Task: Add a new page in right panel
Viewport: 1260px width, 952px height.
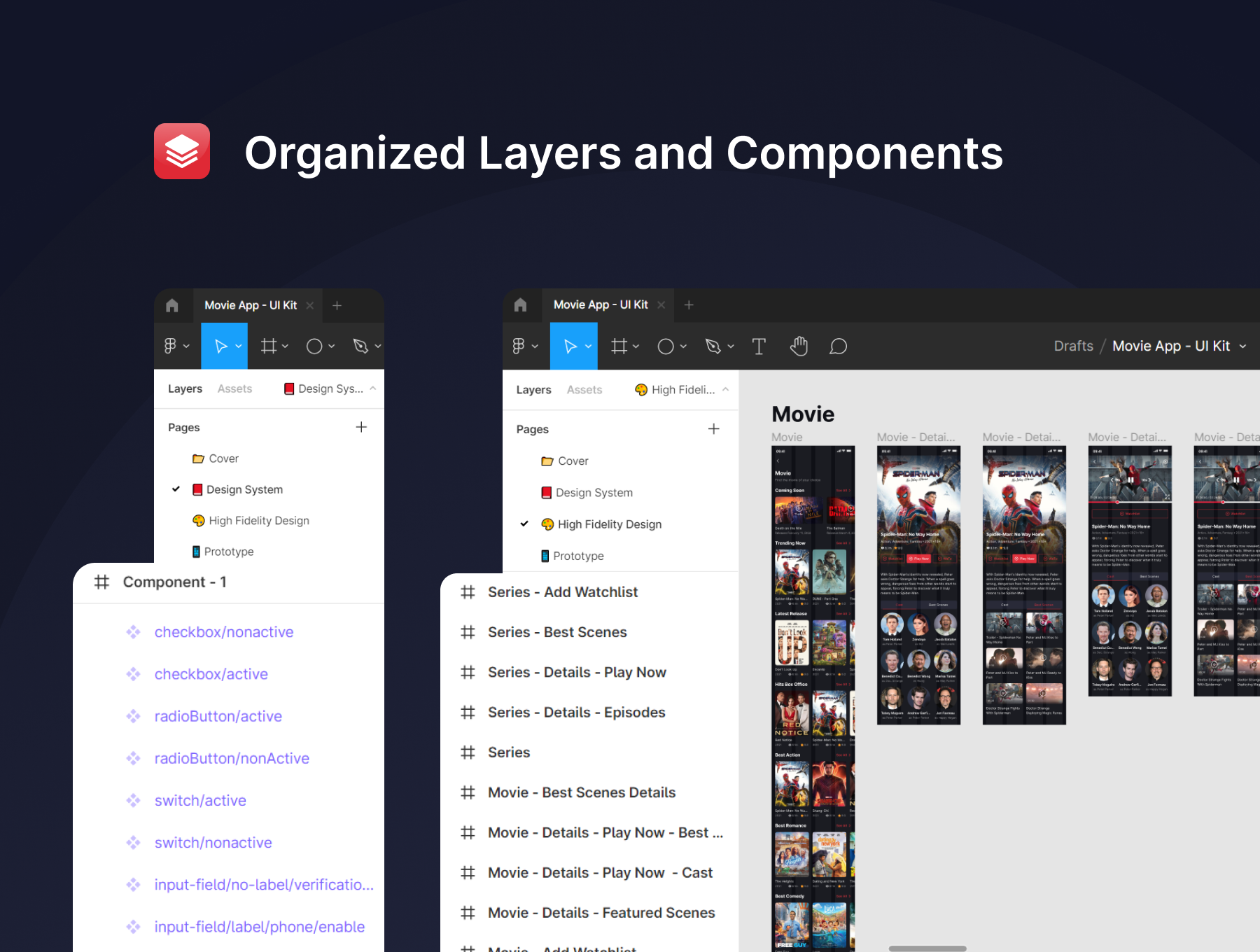Action: click(x=713, y=429)
